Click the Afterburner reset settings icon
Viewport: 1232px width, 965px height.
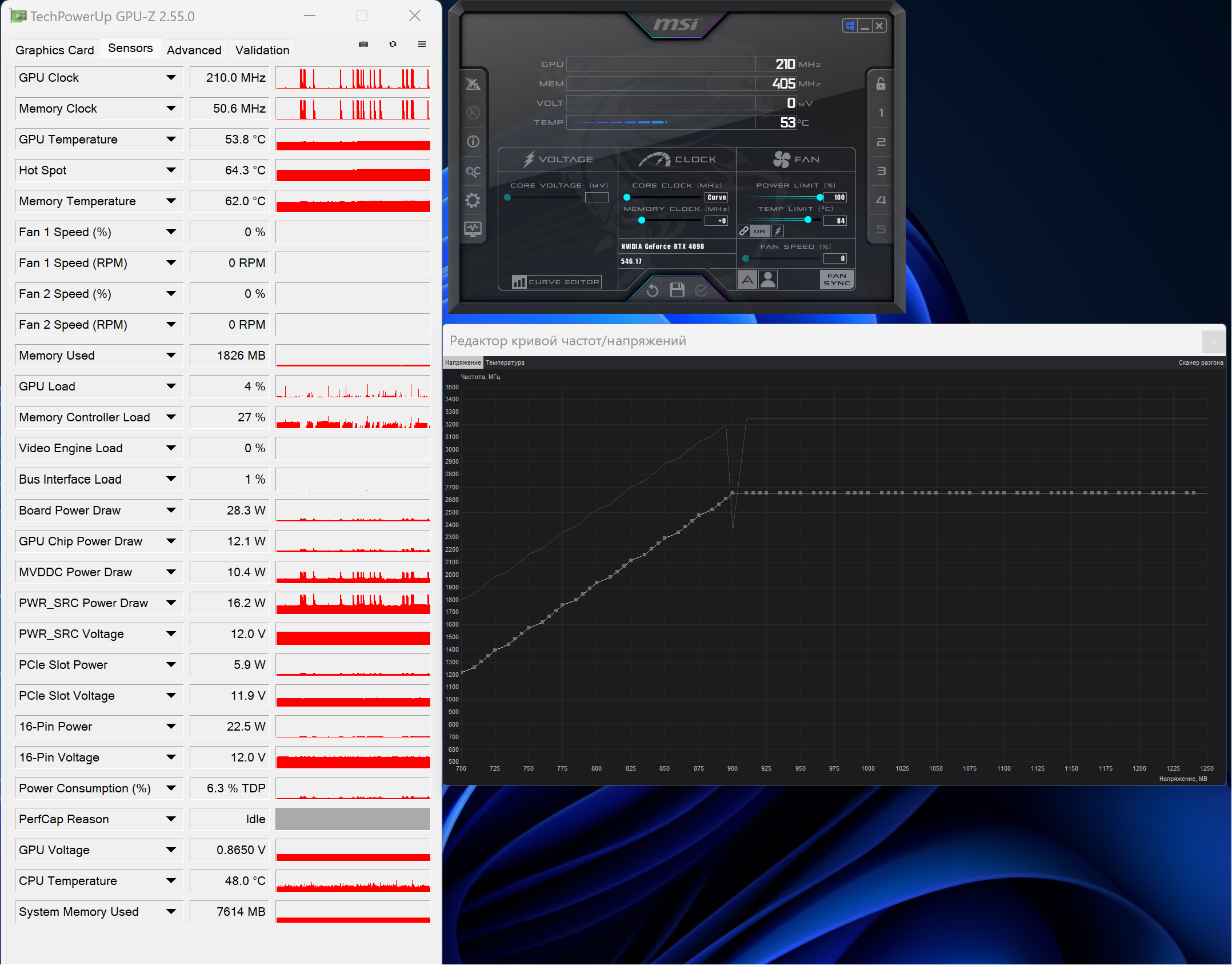652,291
